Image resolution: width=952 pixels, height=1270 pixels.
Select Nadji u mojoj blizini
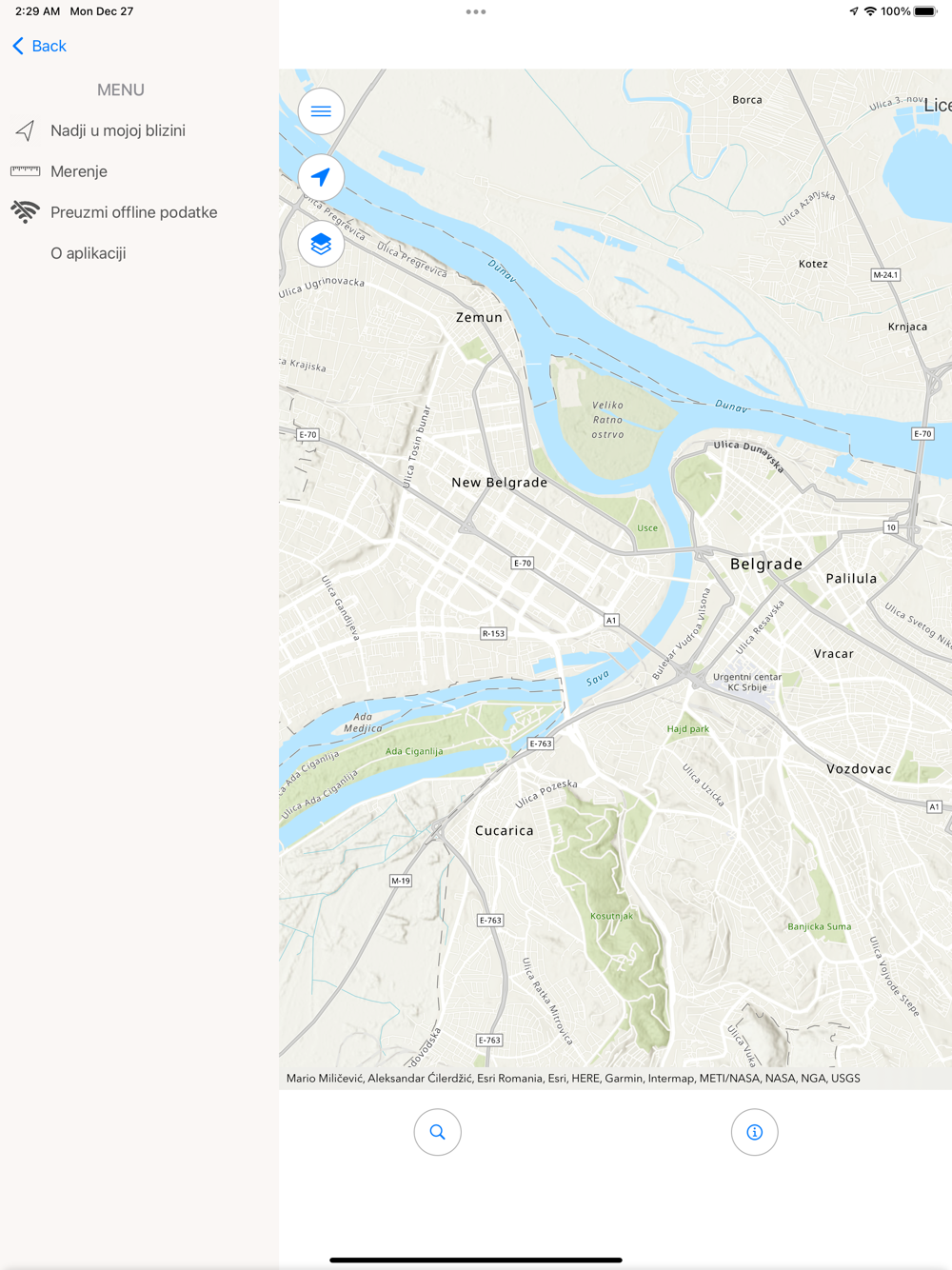(x=118, y=130)
